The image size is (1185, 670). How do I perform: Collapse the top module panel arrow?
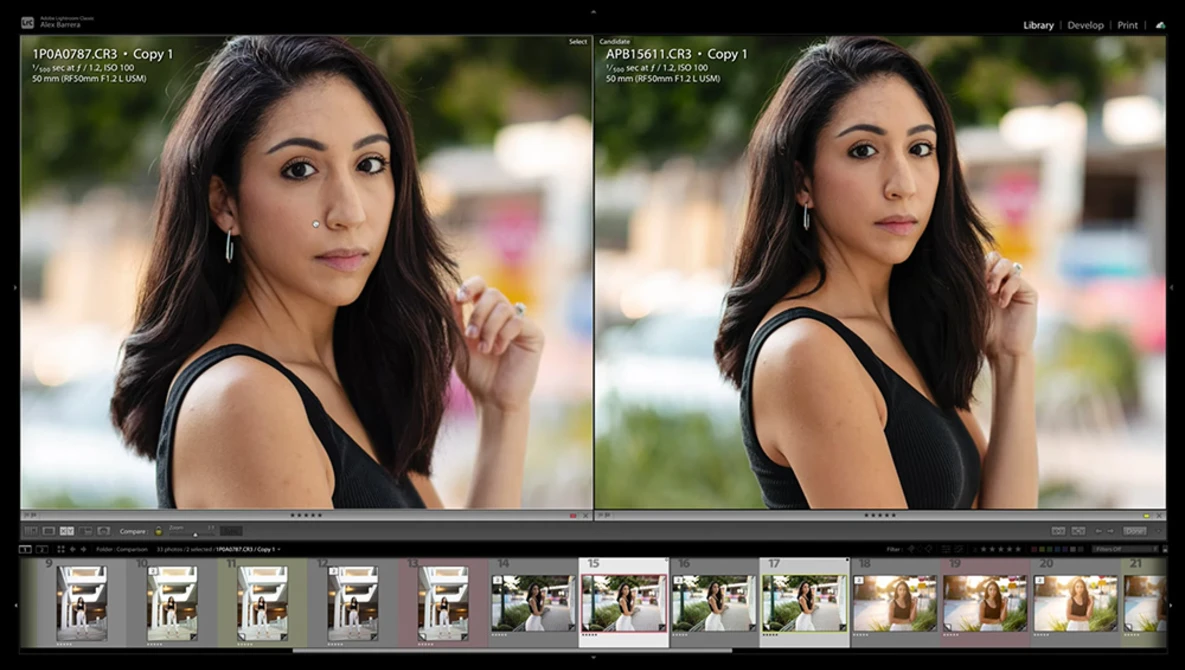[x=592, y=11]
